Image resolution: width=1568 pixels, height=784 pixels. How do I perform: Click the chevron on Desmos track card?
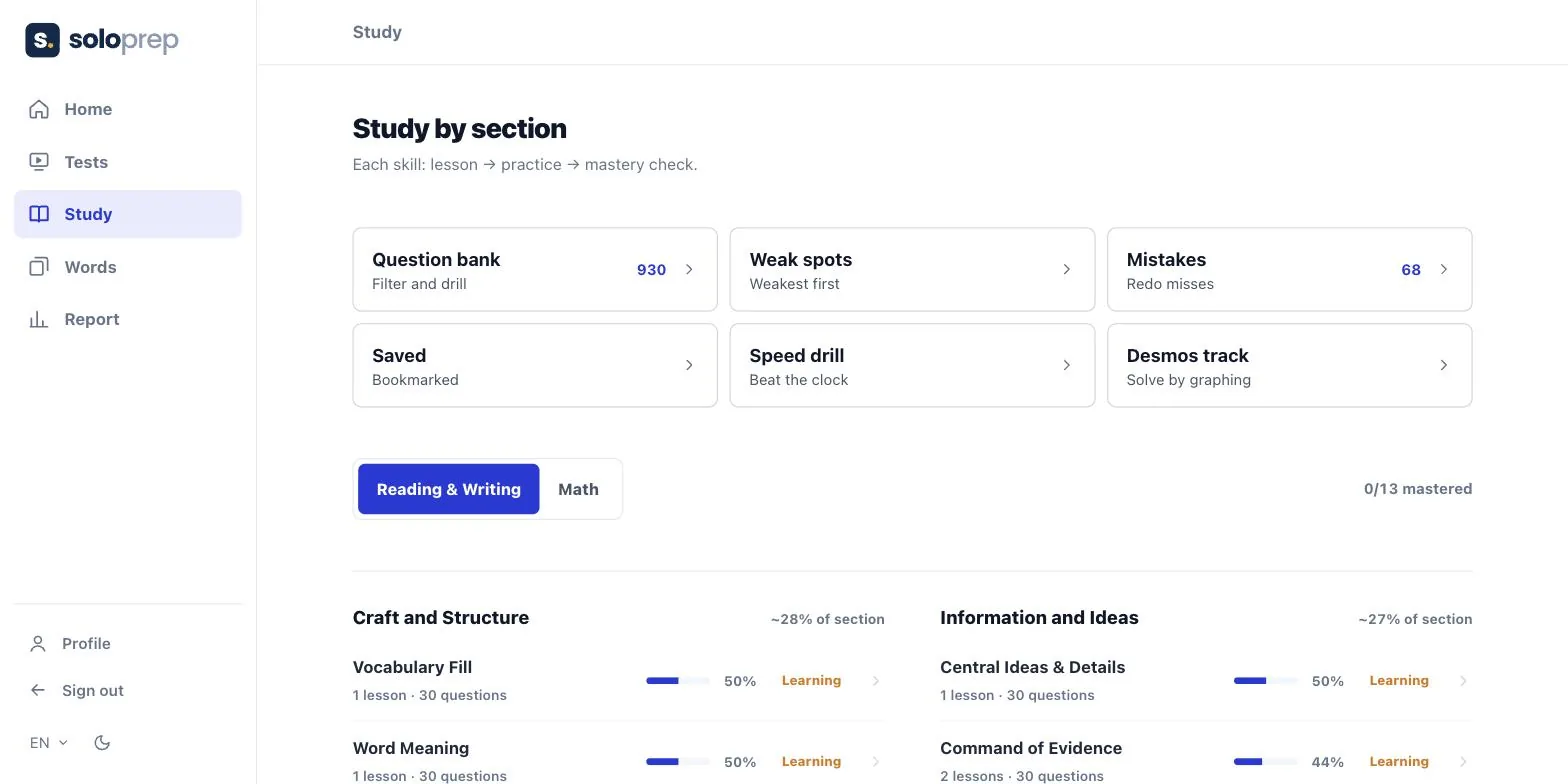[1443, 365]
